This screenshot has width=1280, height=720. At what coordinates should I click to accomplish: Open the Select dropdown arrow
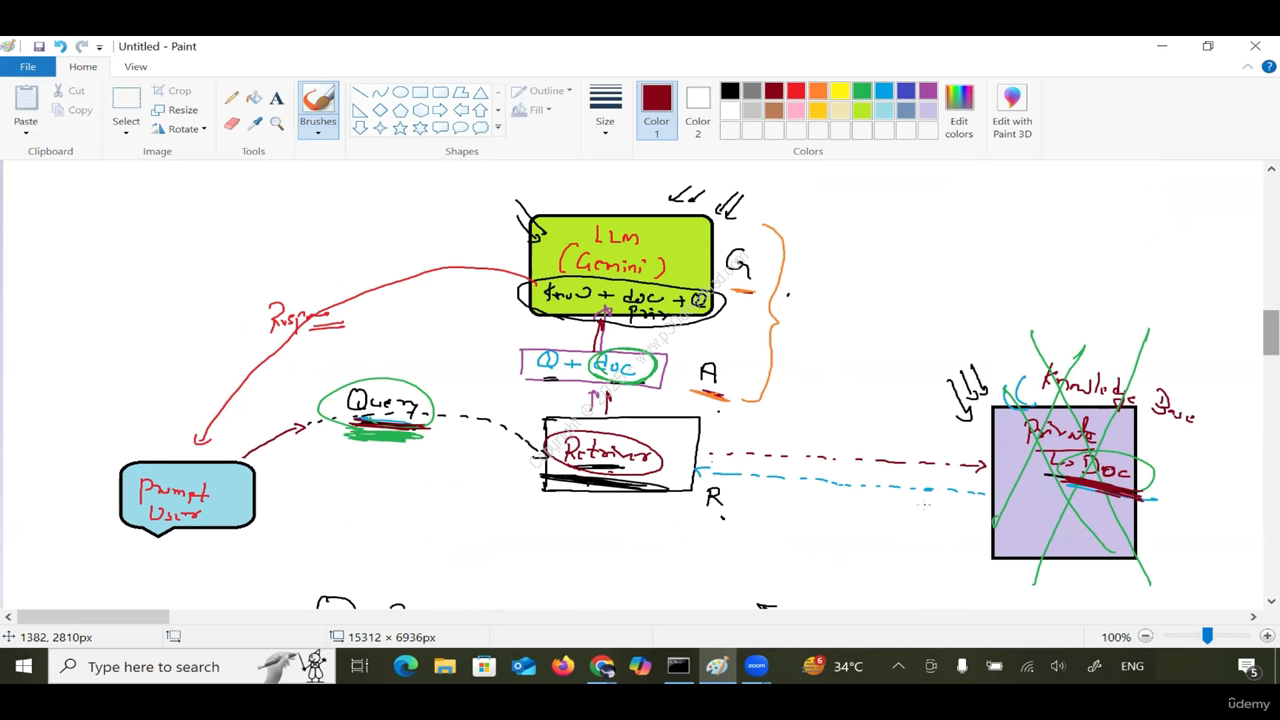coord(126,133)
